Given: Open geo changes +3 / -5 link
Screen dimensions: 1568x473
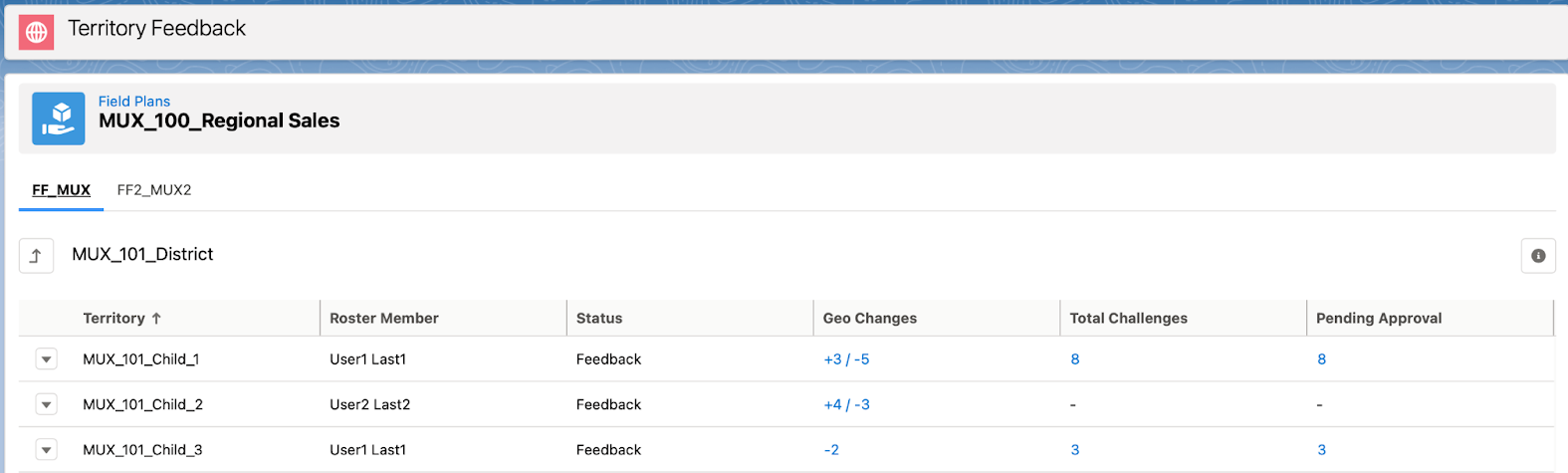Looking at the screenshot, I should coord(846,359).
